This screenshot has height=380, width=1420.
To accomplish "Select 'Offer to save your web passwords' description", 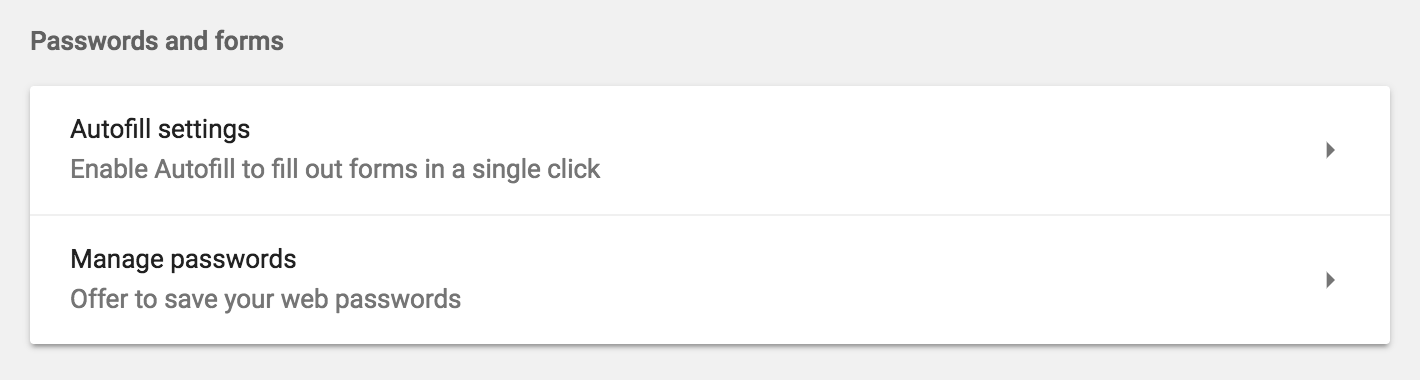I will point(265,298).
